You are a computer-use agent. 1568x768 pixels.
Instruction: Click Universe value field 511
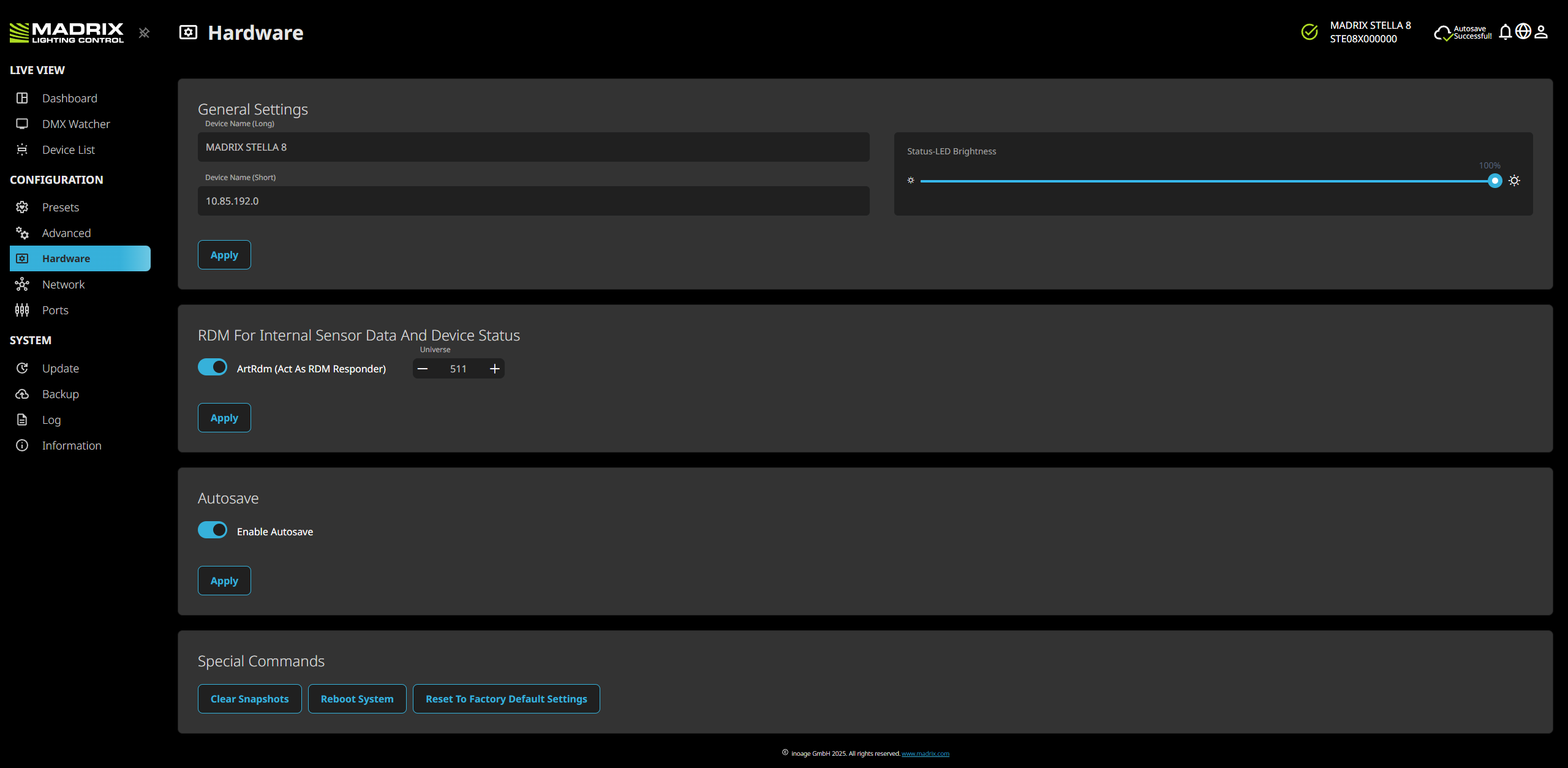[x=458, y=369]
